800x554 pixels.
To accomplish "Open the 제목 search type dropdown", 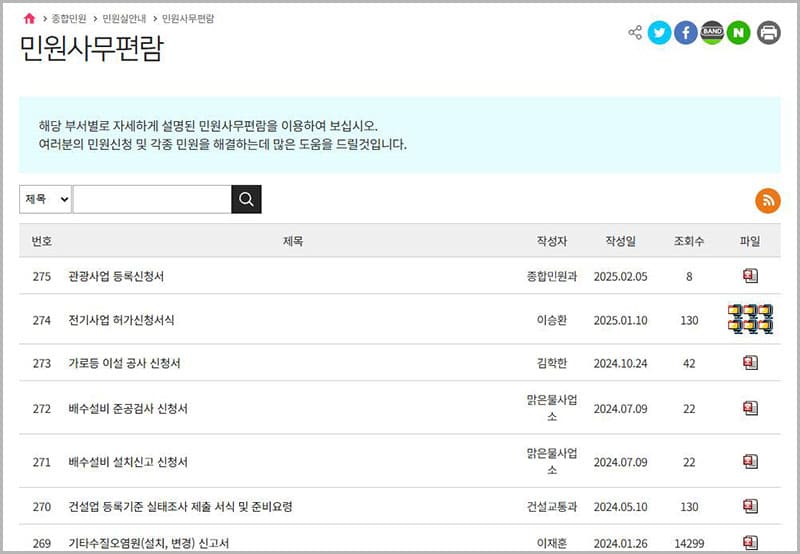I will click(45, 199).
